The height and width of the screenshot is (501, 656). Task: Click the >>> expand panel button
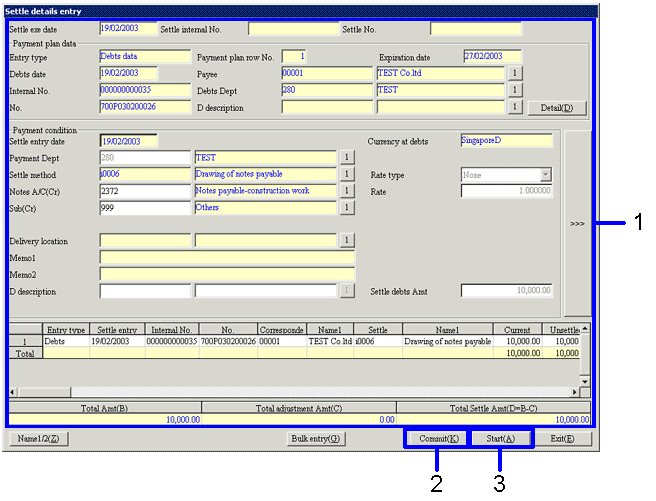[x=577, y=224]
